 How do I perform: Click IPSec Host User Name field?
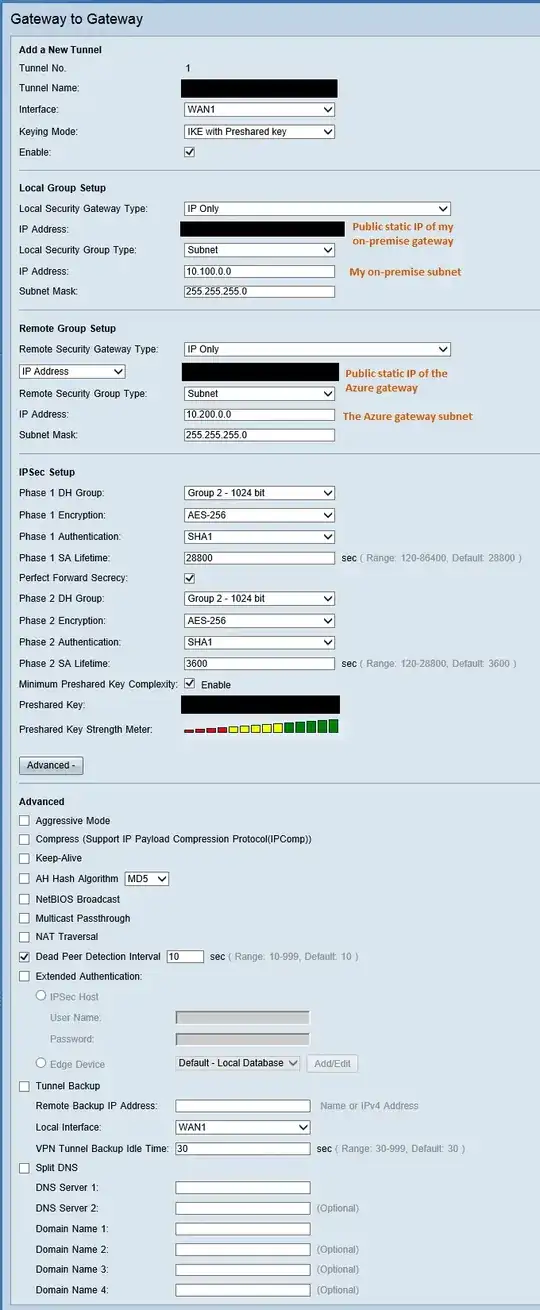coord(242,1018)
